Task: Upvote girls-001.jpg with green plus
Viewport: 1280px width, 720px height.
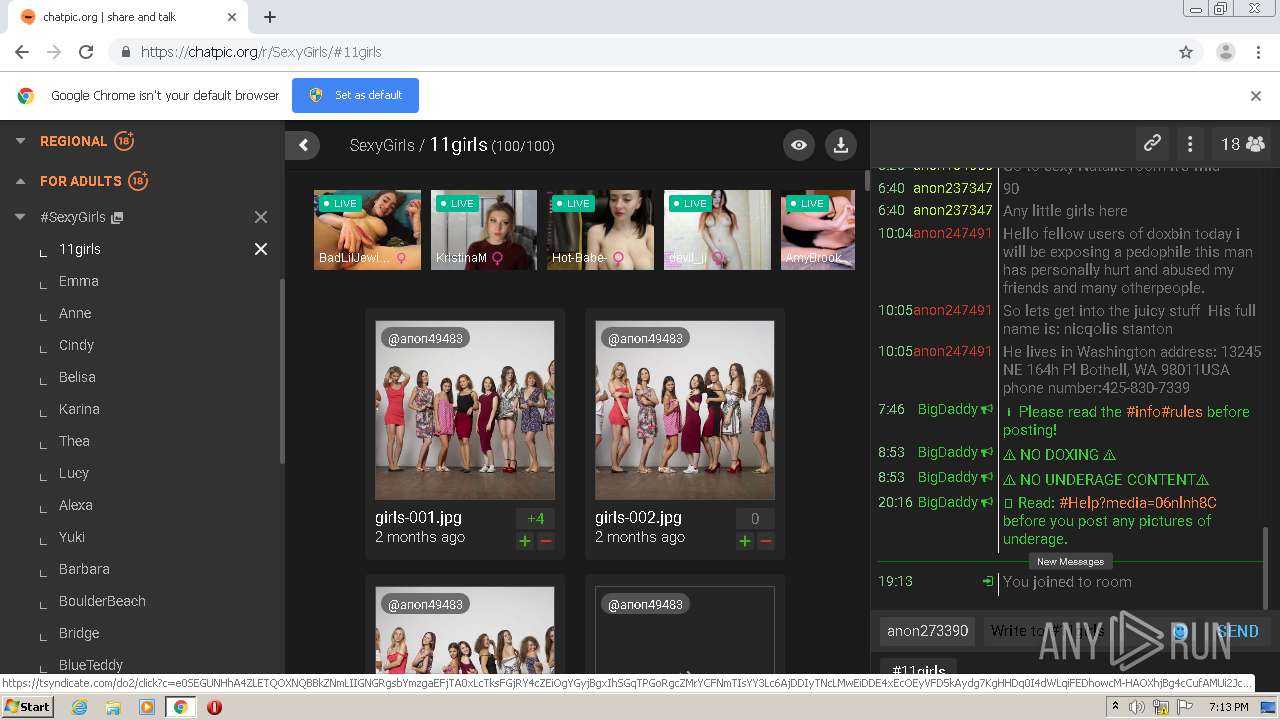Action: click(x=524, y=541)
